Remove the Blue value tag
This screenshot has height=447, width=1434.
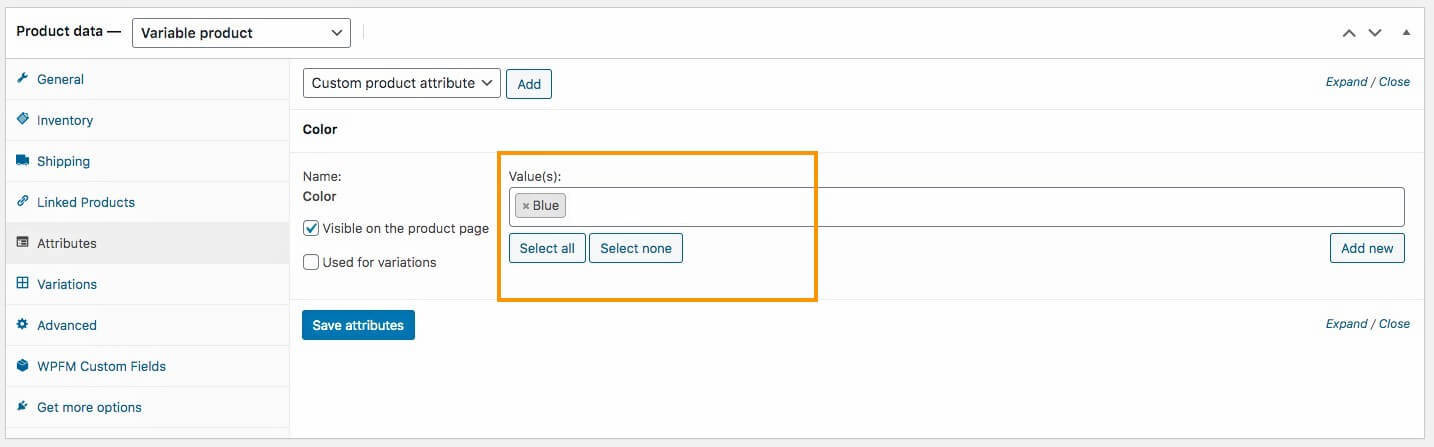[526, 206]
